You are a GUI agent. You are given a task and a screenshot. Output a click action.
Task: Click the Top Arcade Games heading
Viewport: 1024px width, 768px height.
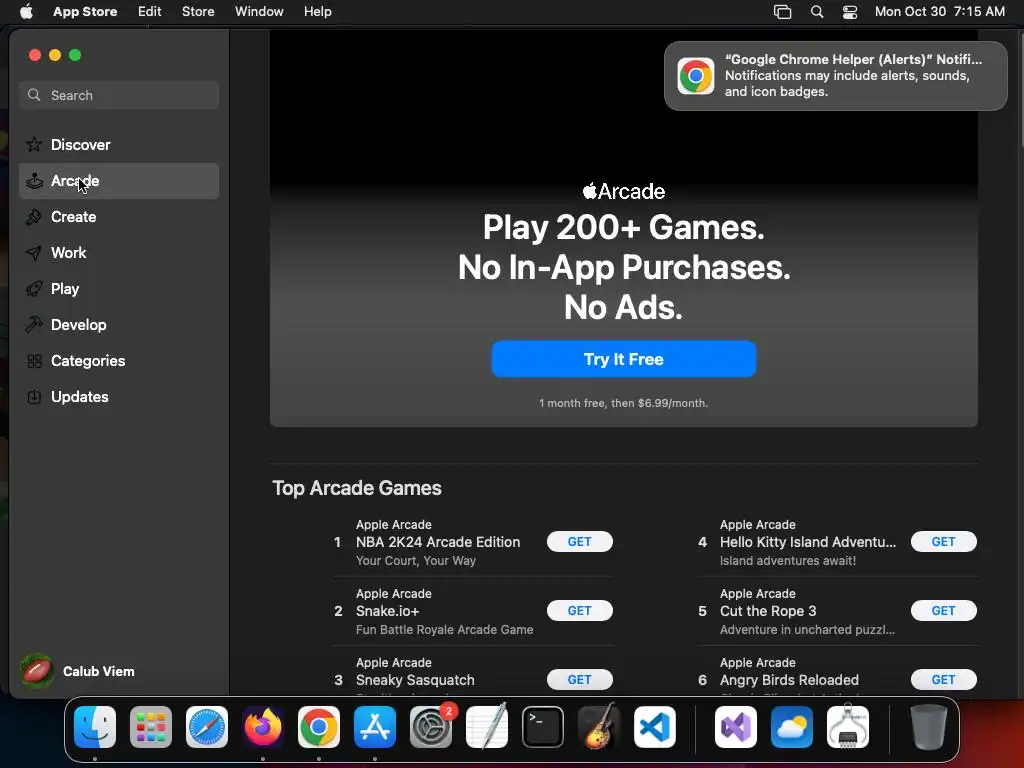(357, 488)
